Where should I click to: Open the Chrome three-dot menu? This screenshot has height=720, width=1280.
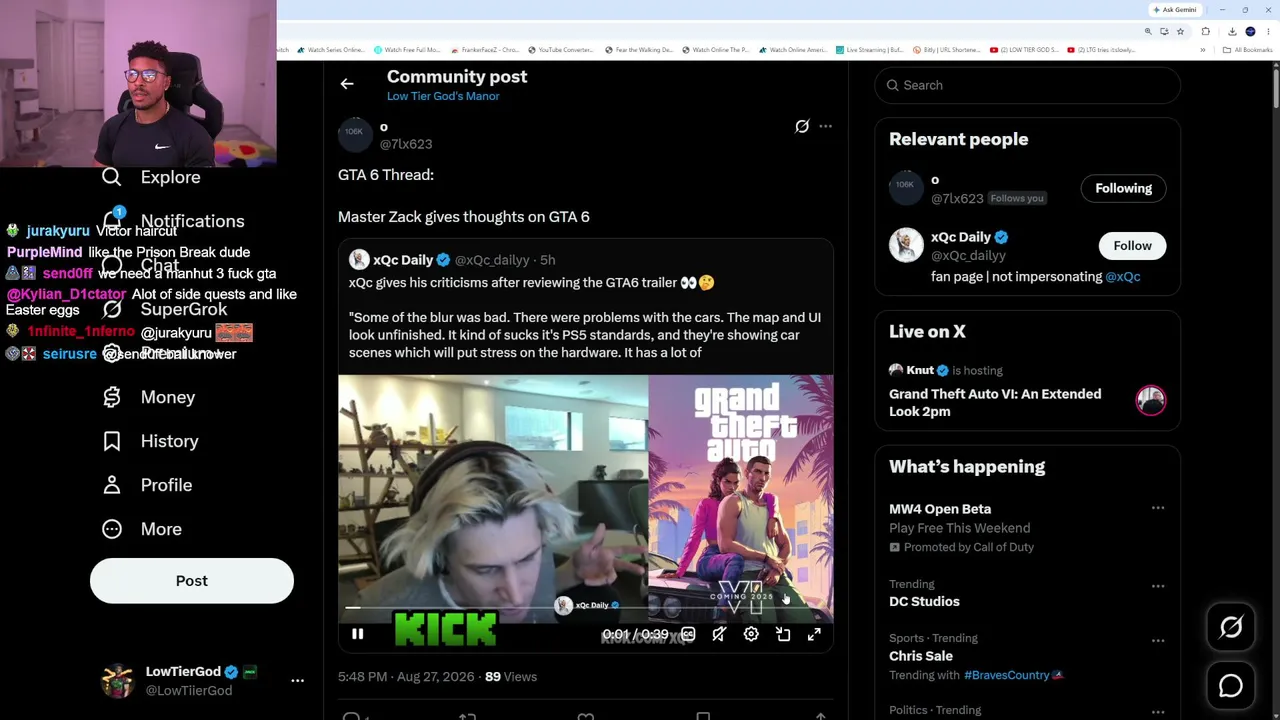point(1267,32)
